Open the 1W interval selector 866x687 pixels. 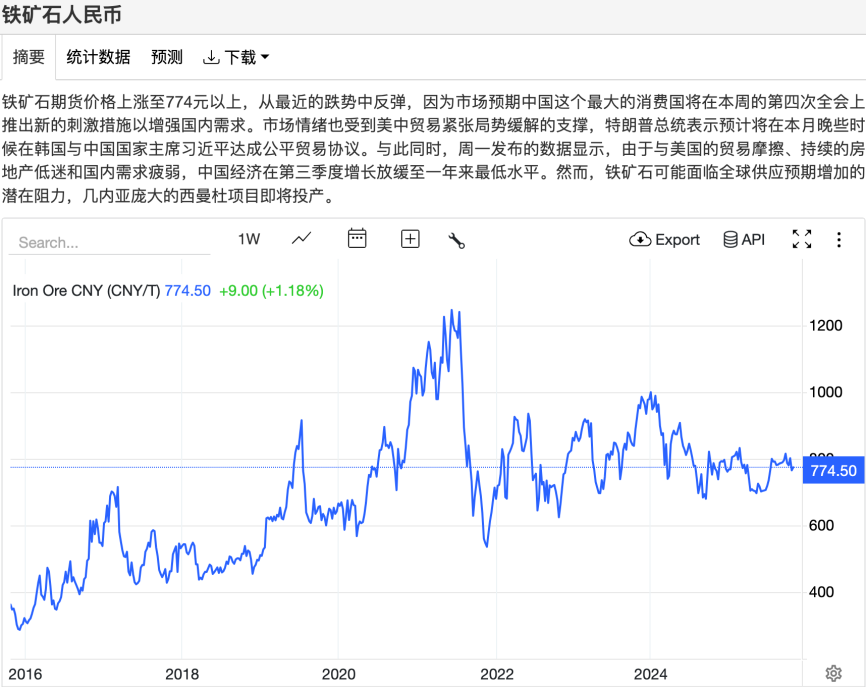click(249, 239)
